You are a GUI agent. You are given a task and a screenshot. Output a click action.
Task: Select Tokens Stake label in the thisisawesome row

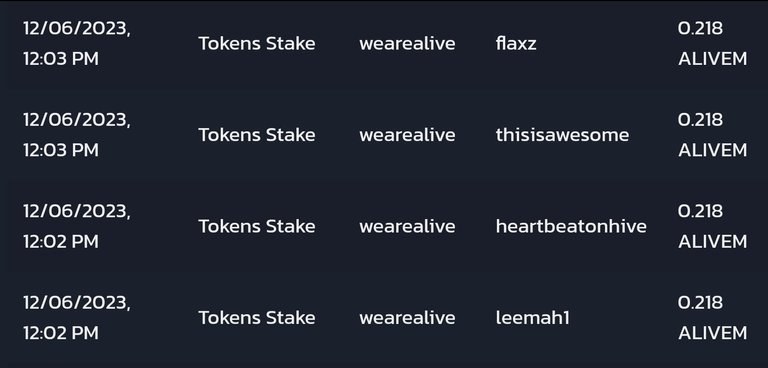[257, 135]
